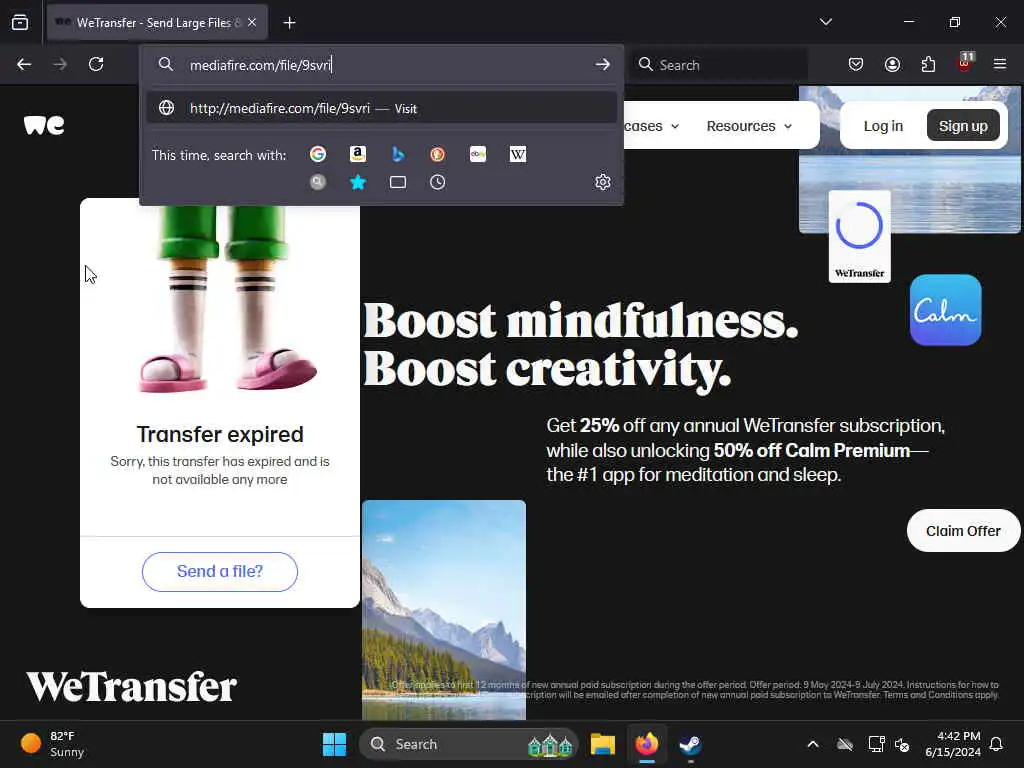Click the Calm app logo tile
This screenshot has width=1024, height=768.
click(x=946, y=310)
